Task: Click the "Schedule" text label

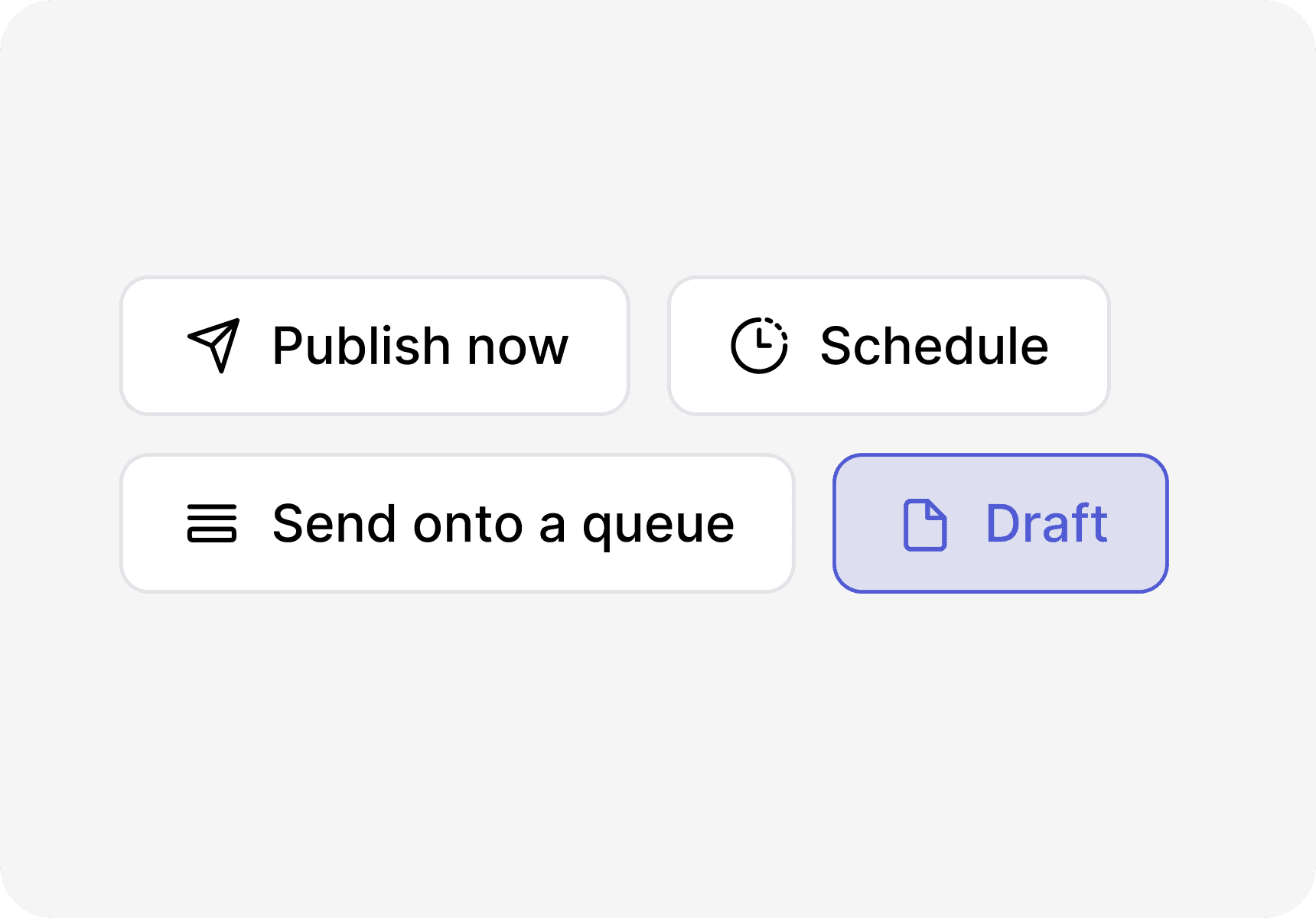Action: [934, 346]
